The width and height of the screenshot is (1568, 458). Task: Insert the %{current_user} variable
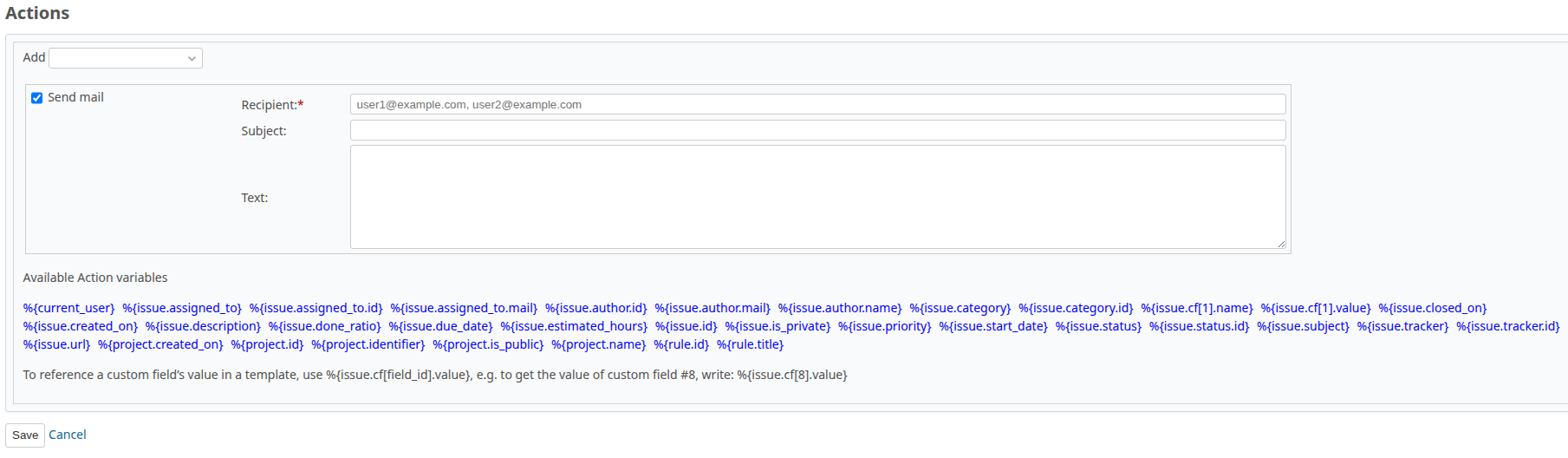(68, 308)
